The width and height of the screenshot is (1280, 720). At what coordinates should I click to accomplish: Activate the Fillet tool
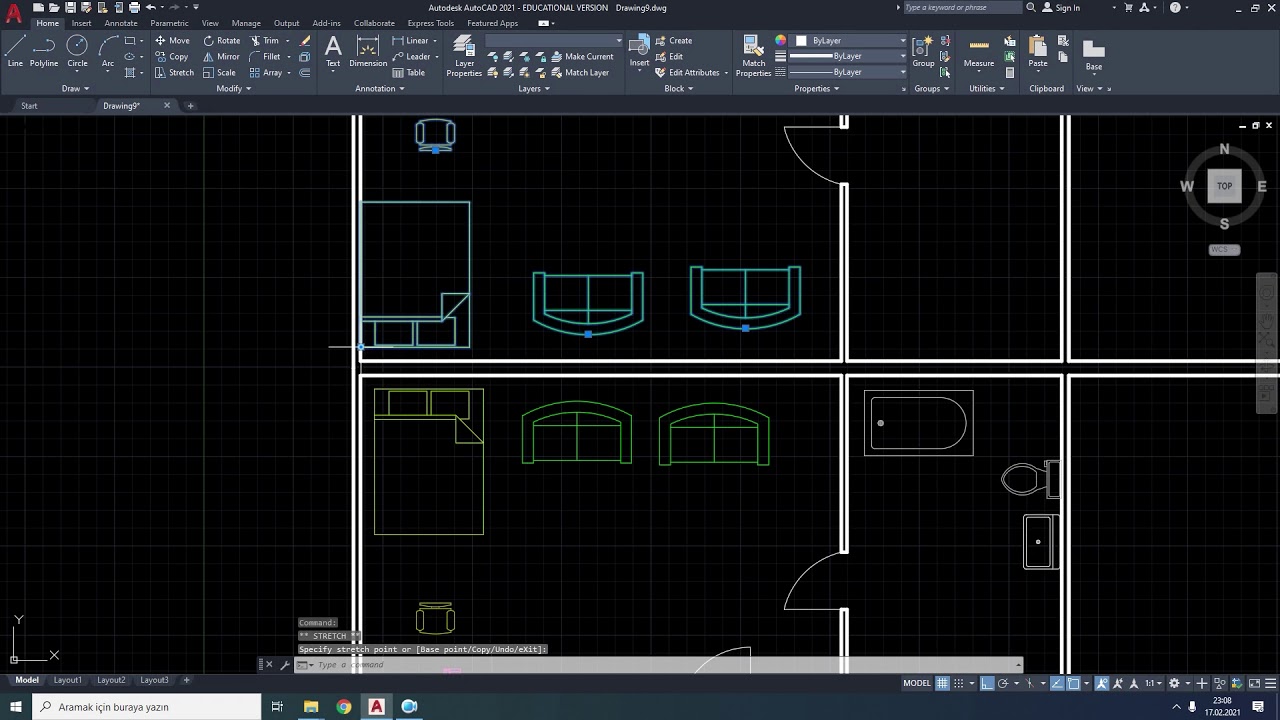pyautogui.click(x=265, y=57)
